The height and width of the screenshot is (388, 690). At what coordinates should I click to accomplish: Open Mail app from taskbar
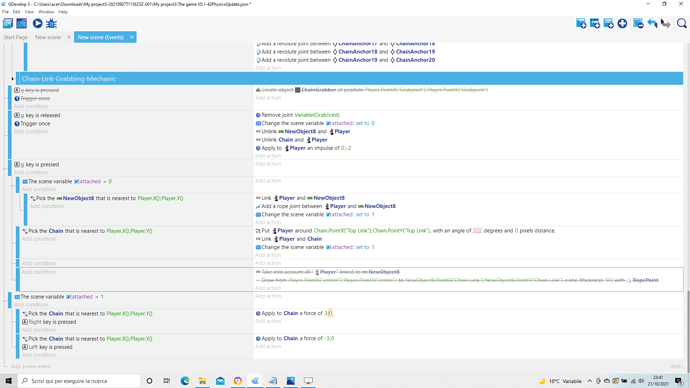pos(220,381)
